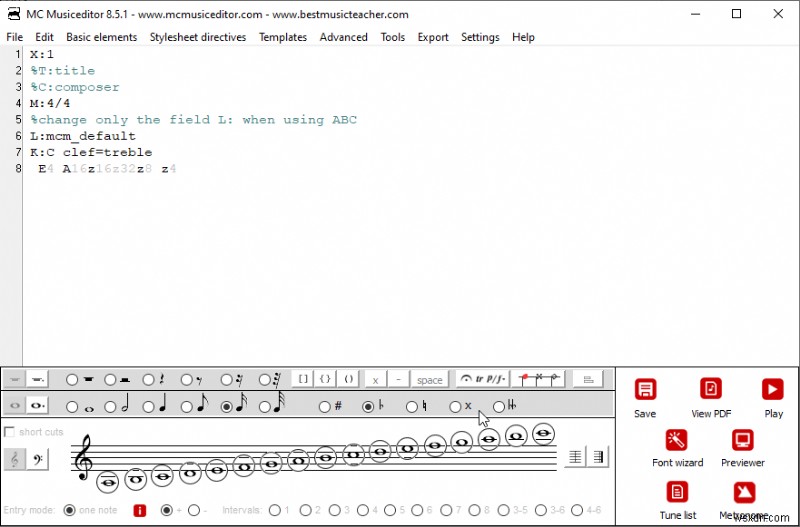Viewport: 800px width, 527px height.
Task: Choose the sharp (#) accidental
Action: click(x=324, y=407)
